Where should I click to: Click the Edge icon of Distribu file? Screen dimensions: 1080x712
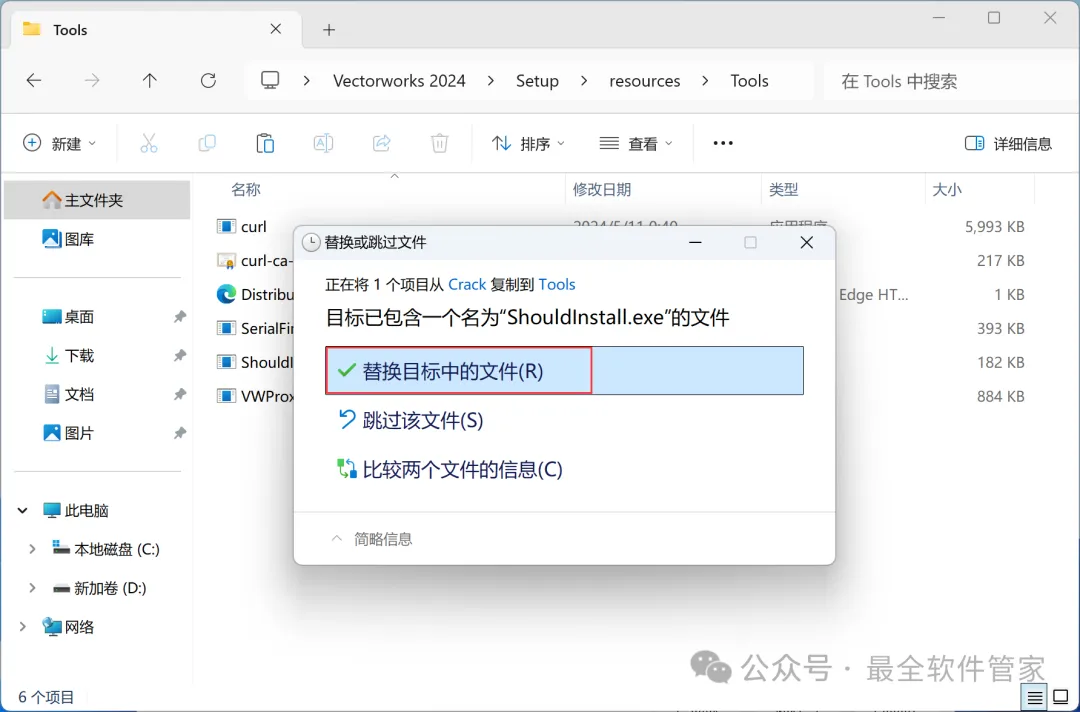[x=226, y=295]
